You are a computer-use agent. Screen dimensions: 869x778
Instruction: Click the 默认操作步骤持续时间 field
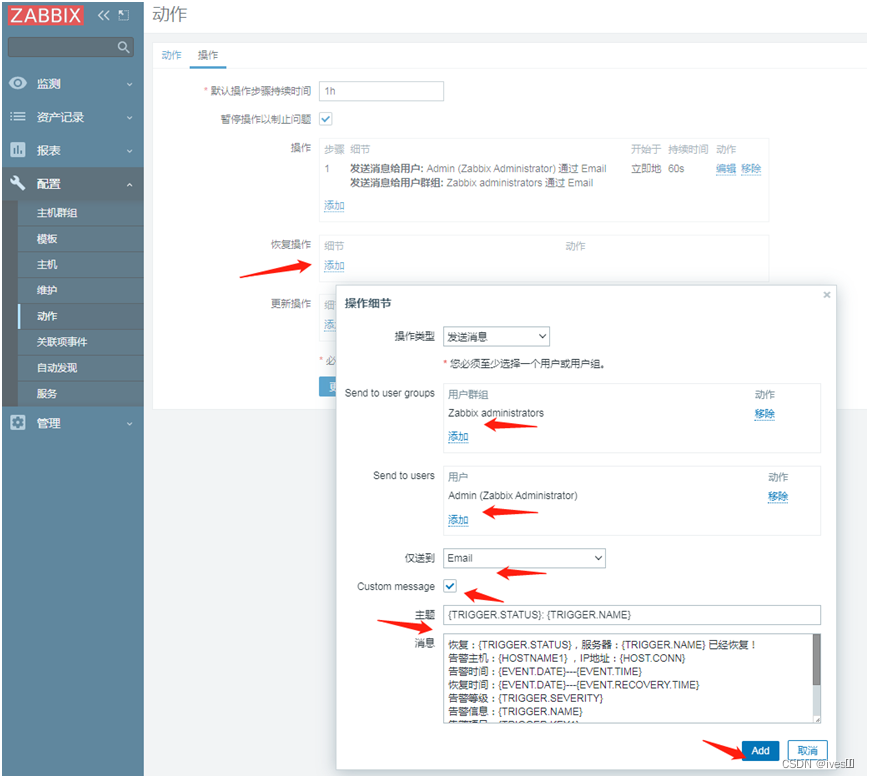(x=381, y=91)
